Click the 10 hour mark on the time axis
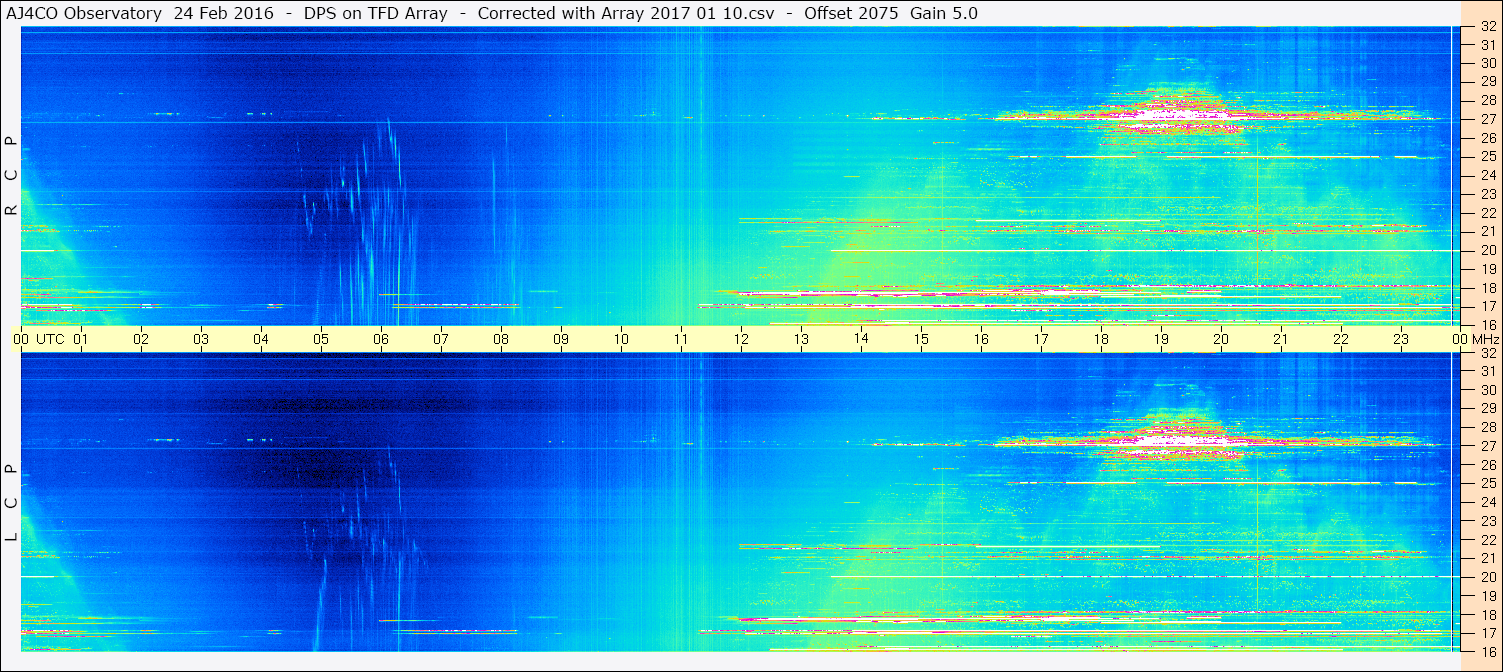1503x672 pixels. [621, 339]
